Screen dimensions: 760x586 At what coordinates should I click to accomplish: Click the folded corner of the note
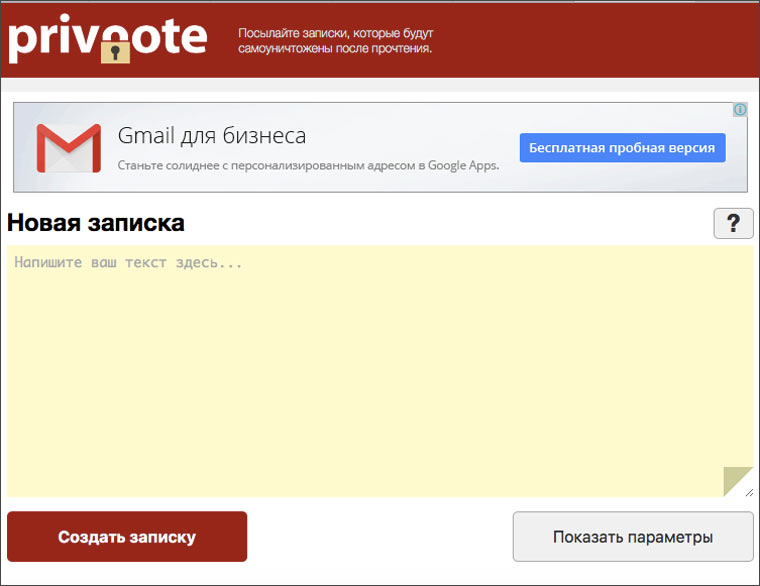pos(736,479)
